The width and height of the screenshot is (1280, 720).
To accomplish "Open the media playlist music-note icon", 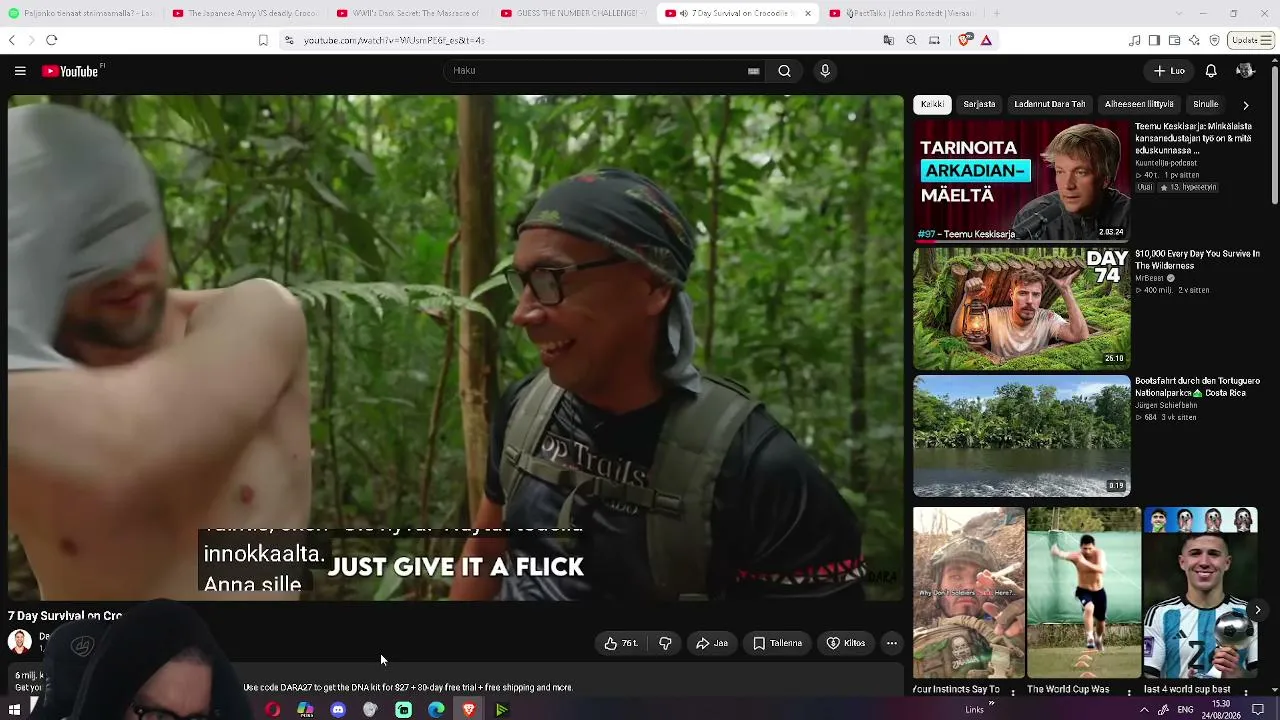I will click(x=1134, y=40).
